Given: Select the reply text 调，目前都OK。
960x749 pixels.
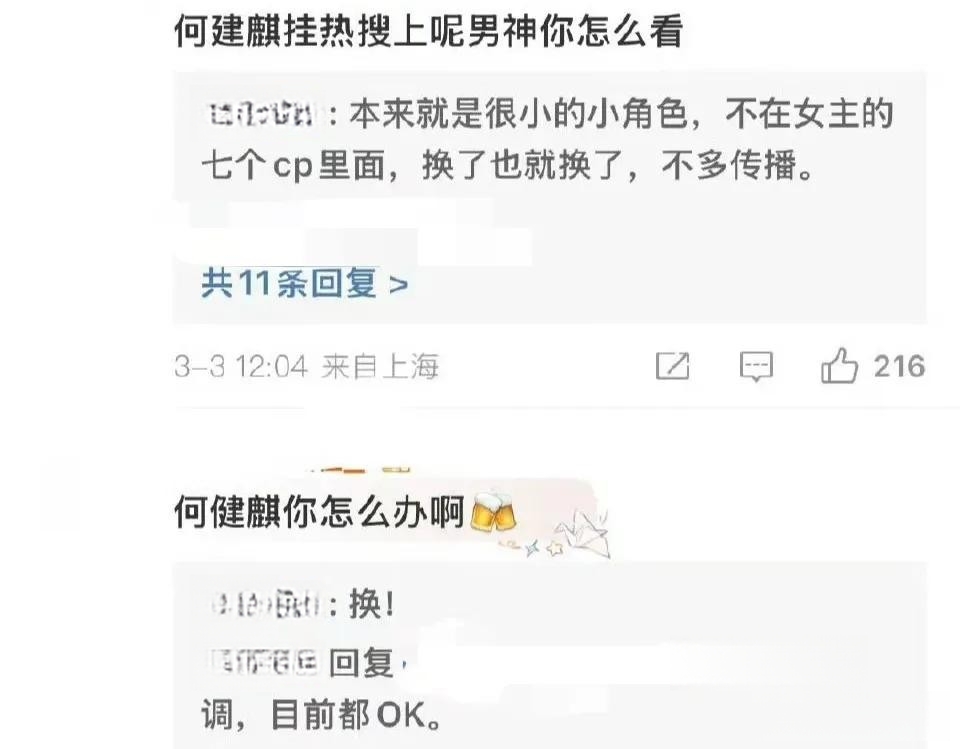Looking at the screenshot, I should (321, 714).
